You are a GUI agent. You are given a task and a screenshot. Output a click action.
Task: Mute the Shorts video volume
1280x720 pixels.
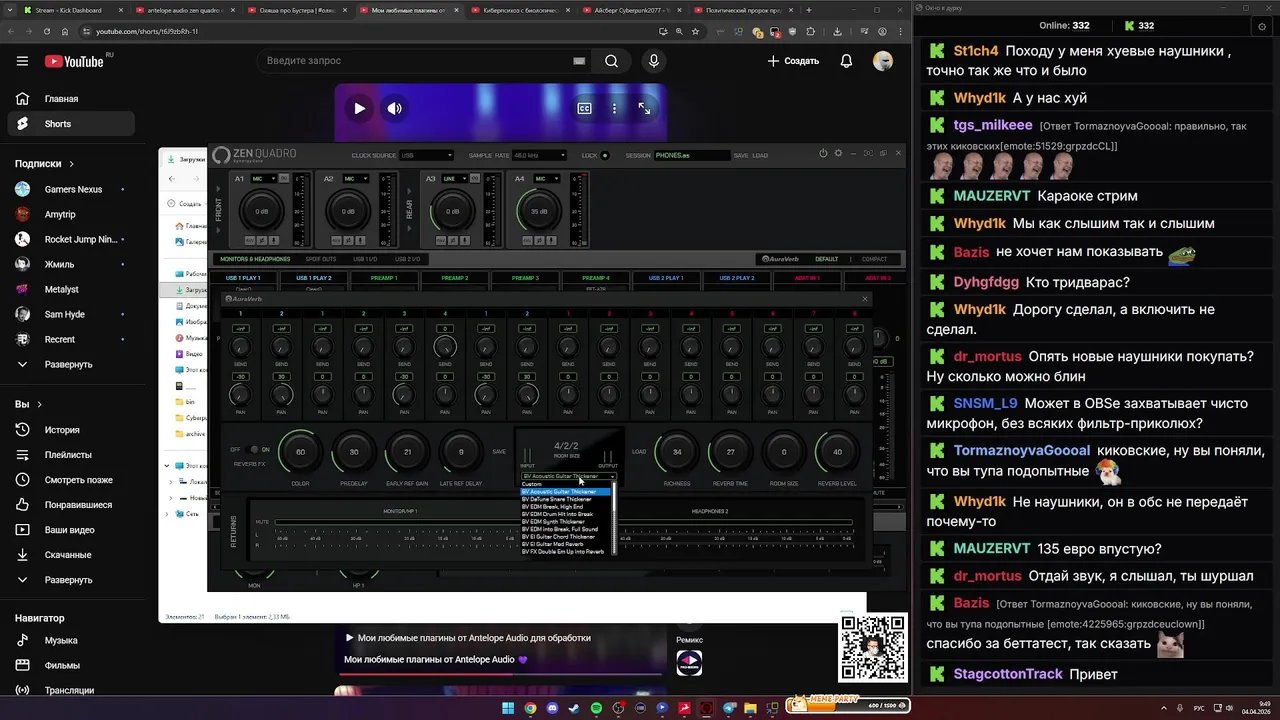395,108
